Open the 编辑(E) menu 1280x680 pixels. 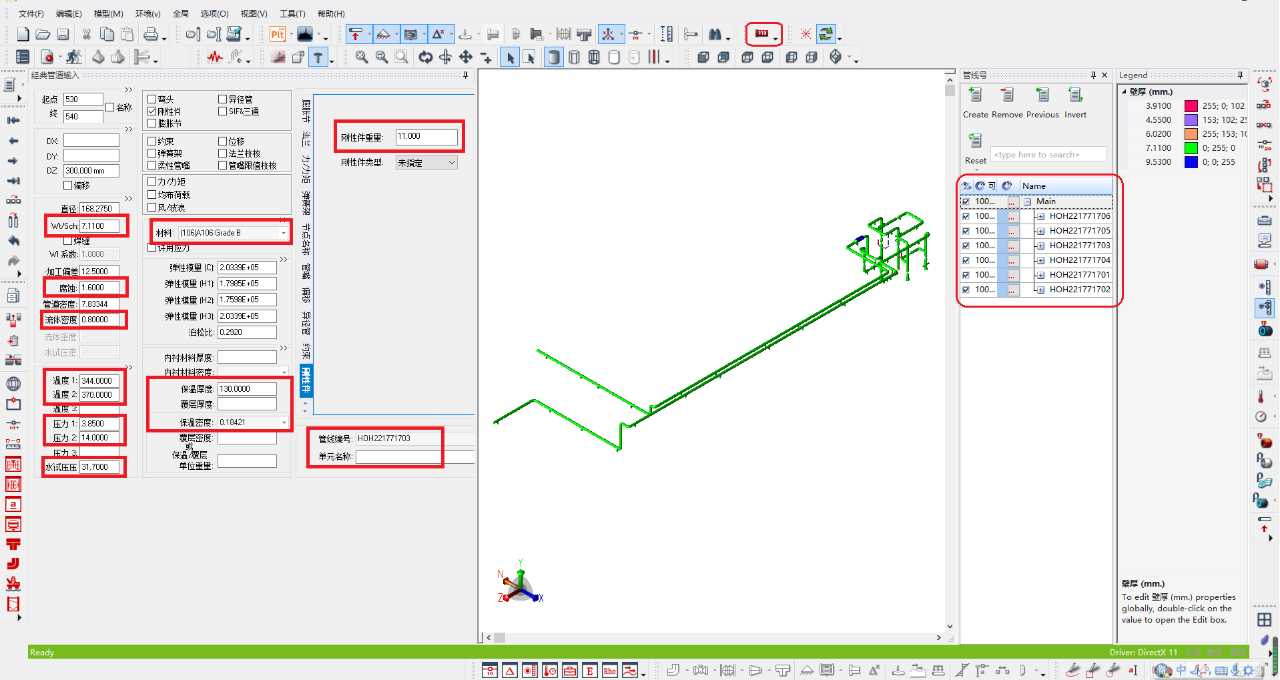pyautogui.click(x=69, y=14)
